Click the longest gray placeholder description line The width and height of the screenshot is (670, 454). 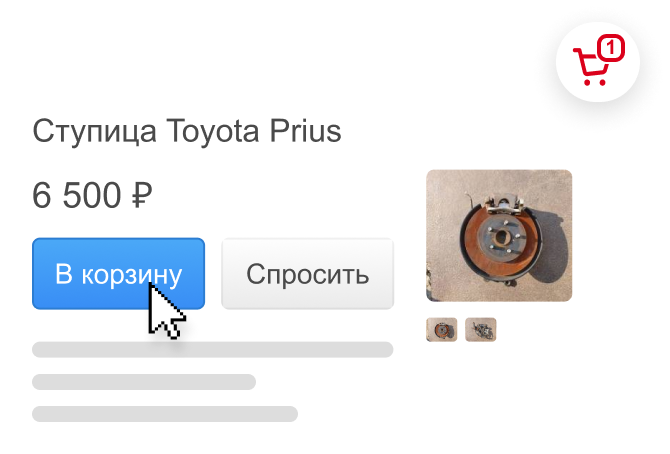click(x=213, y=349)
